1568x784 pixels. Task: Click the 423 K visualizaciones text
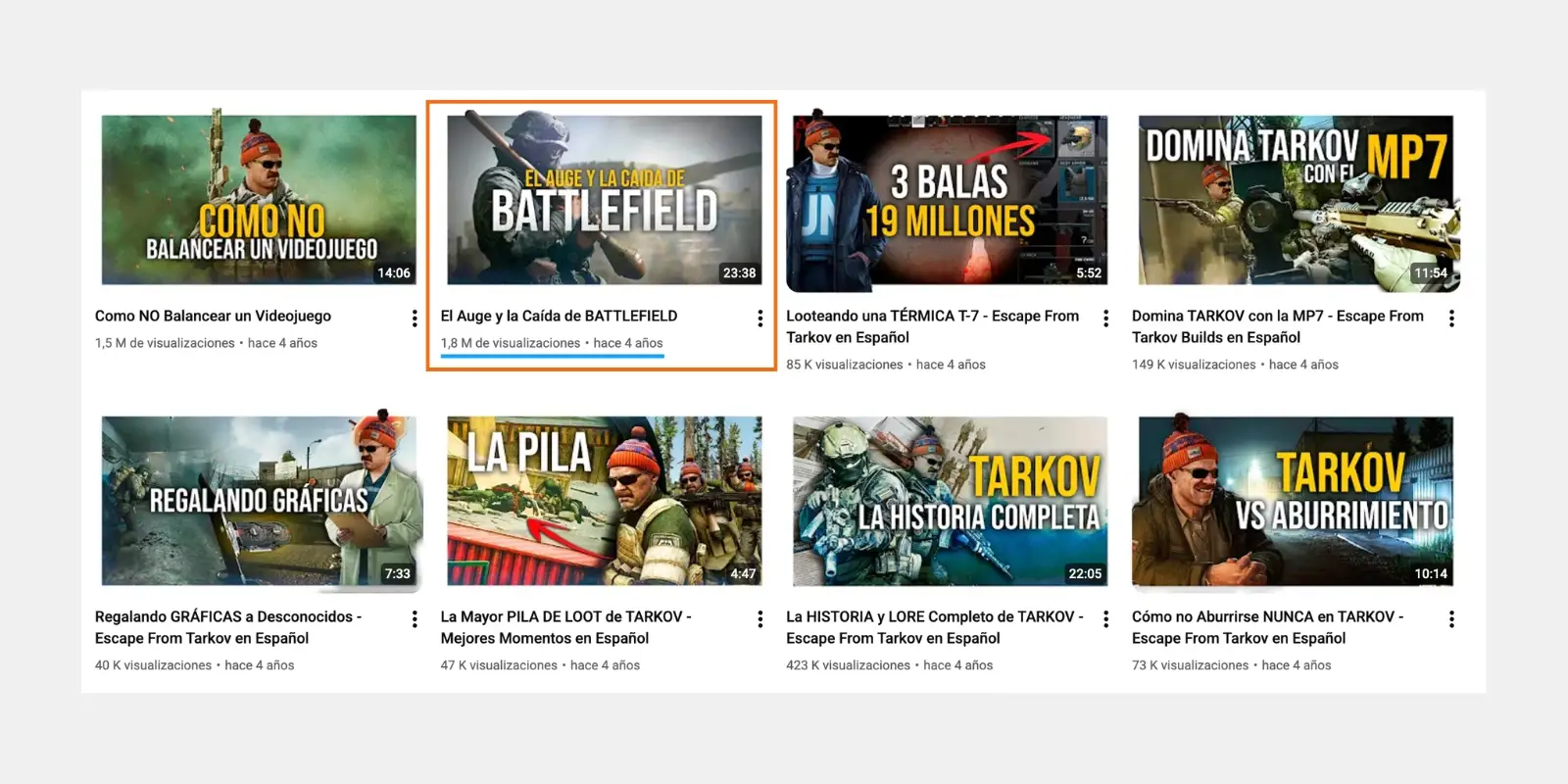pos(849,665)
